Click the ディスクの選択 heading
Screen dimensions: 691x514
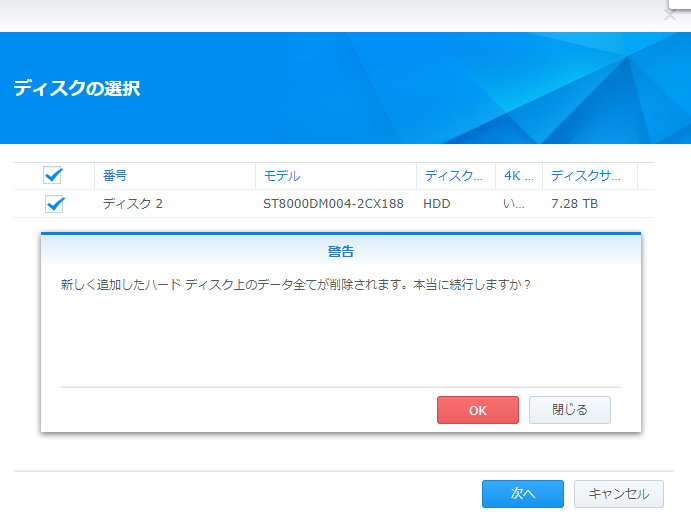(77, 88)
